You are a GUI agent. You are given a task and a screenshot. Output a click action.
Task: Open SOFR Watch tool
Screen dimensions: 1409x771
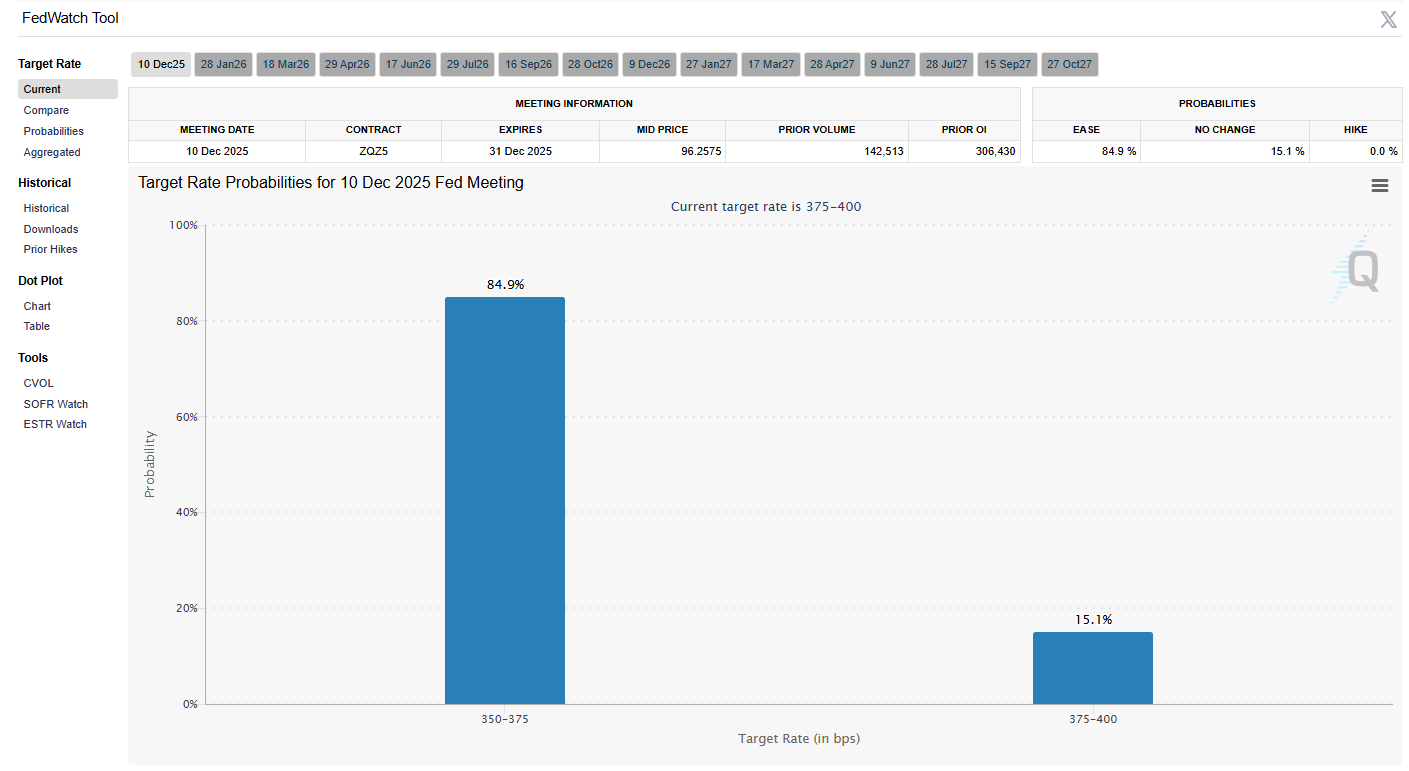tap(56, 404)
